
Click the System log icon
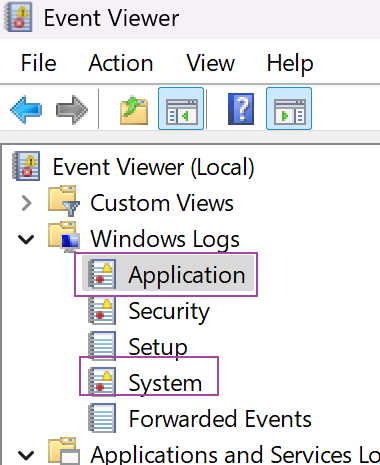102,381
